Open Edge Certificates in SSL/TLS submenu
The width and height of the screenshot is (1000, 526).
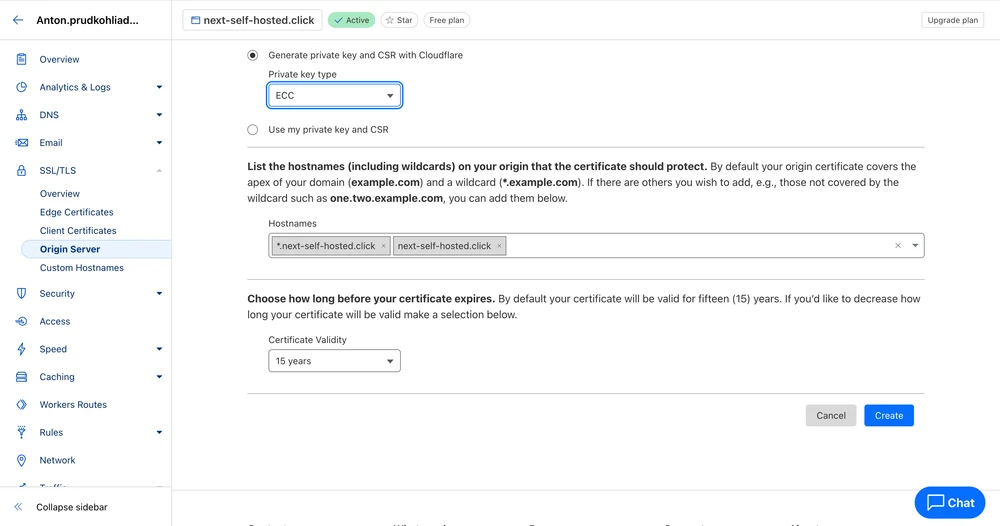pyautogui.click(x=76, y=212)
